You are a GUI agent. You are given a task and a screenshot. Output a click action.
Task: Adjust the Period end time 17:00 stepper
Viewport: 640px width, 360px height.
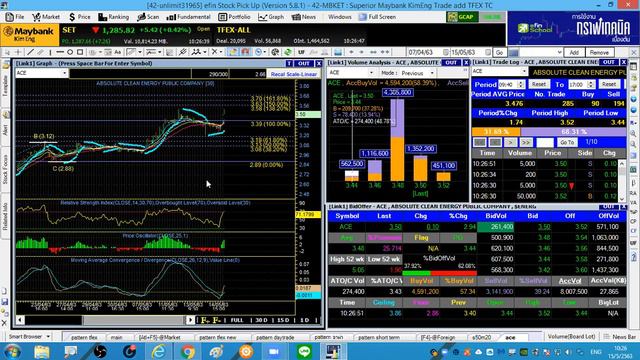(591, 84)
